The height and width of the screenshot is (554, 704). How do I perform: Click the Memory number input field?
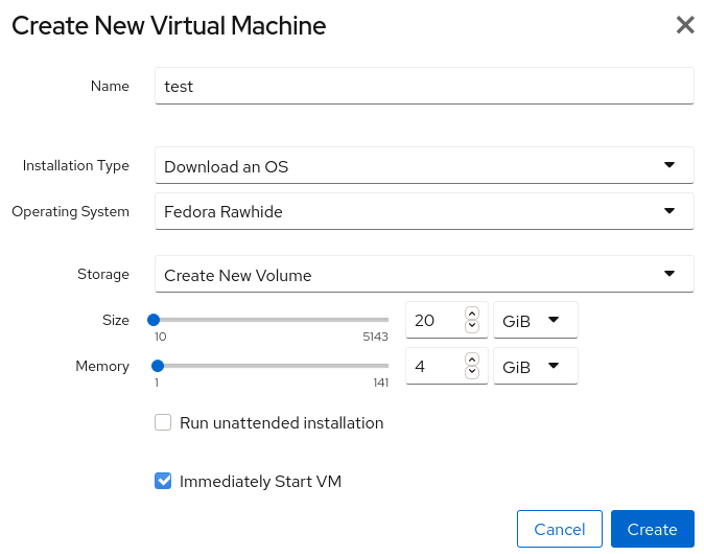point(434,367)
